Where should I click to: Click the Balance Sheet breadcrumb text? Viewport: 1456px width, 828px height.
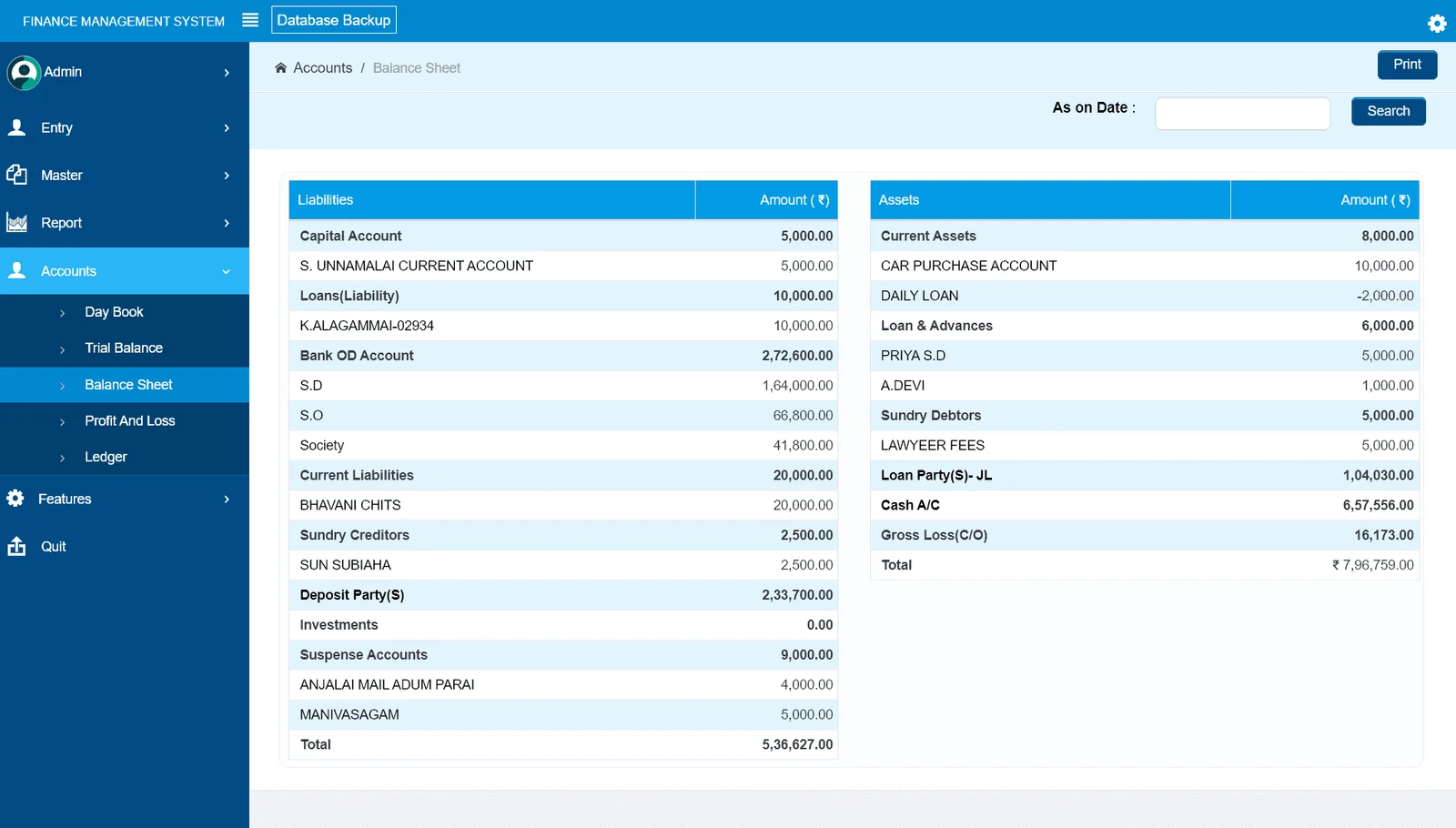(x=417, y=68)
